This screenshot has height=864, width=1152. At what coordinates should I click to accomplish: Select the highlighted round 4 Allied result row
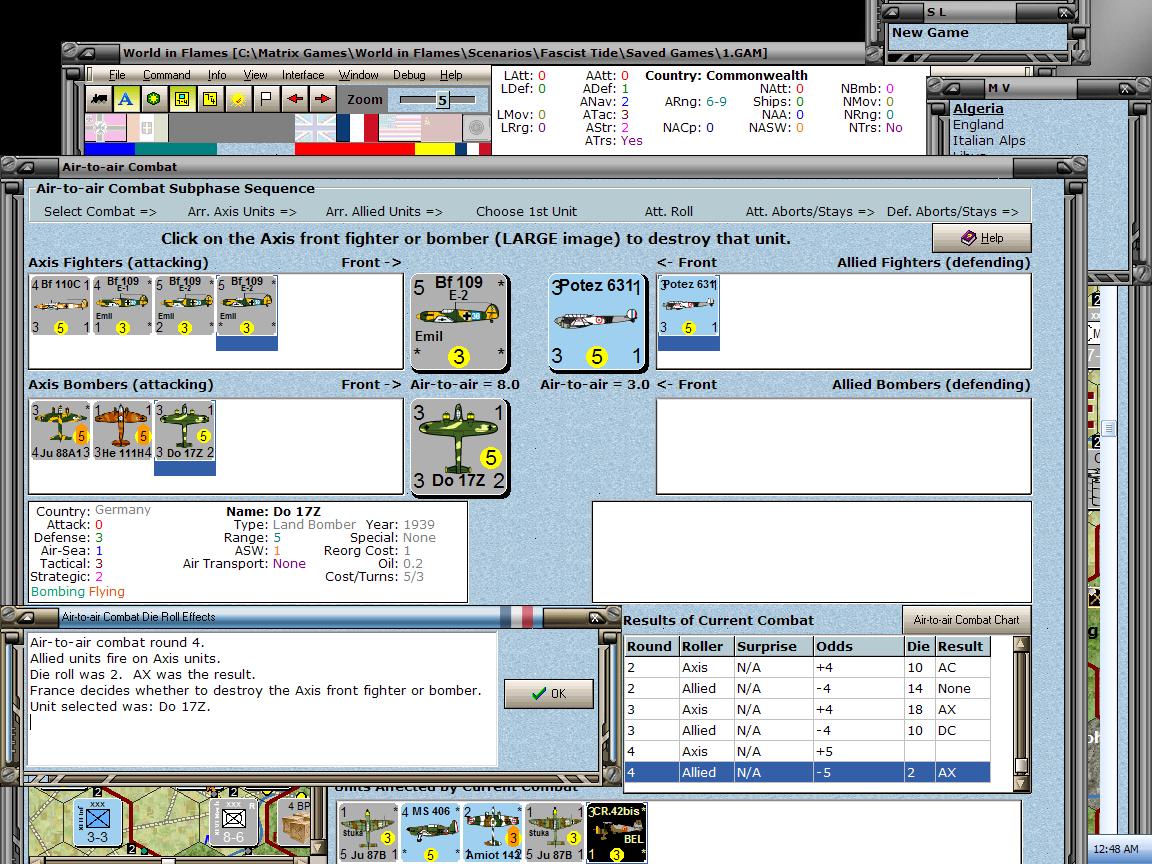[807, 772]
